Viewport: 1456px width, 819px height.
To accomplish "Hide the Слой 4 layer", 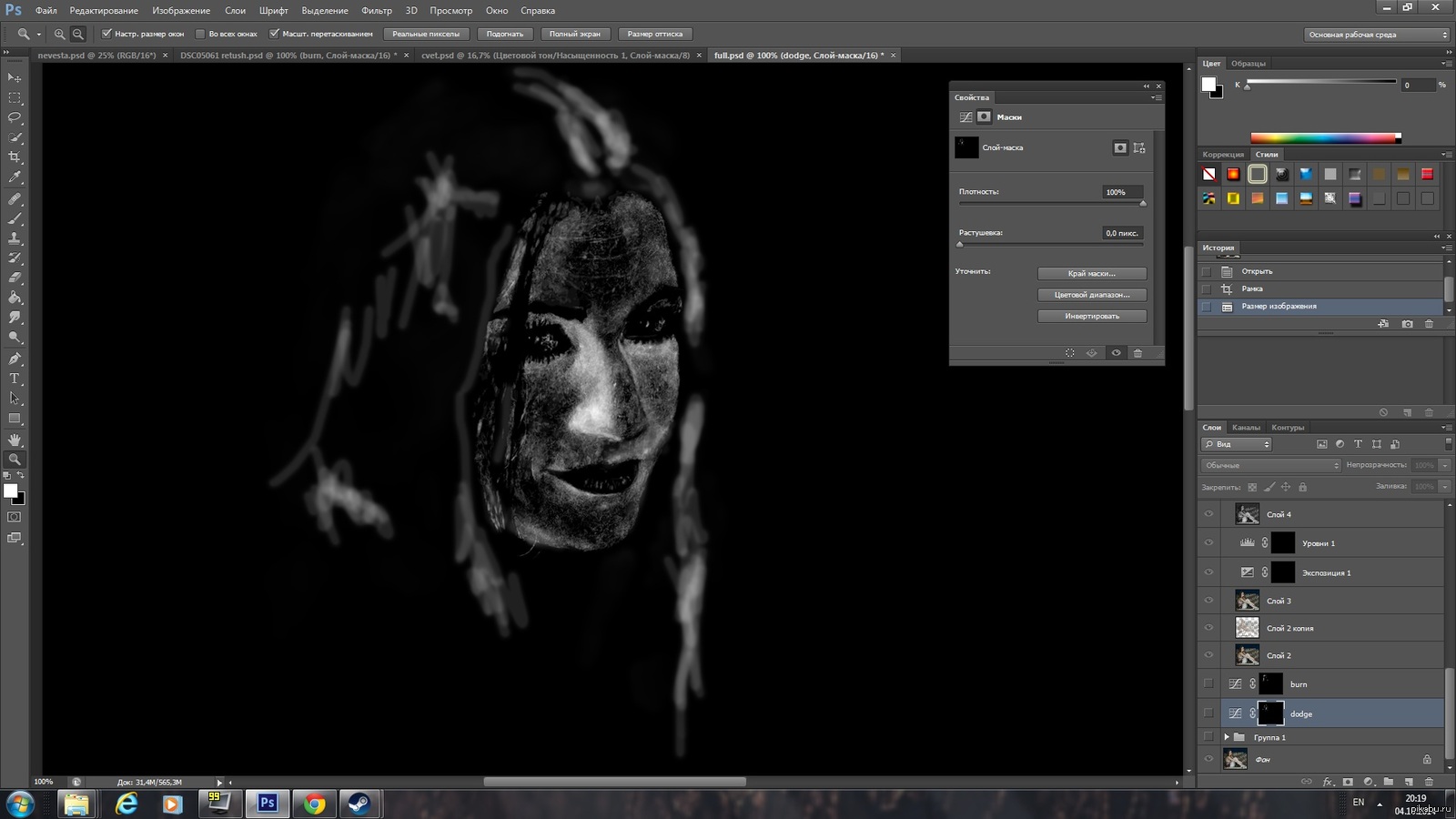I will pyautogui.click(x=1208, y=514).
